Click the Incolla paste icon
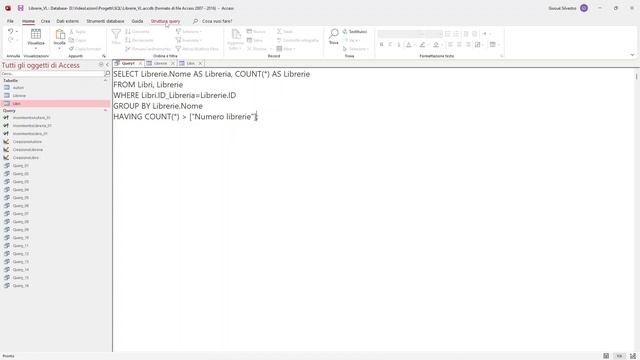Screen dimensions: 640x360 pos(60,34)
